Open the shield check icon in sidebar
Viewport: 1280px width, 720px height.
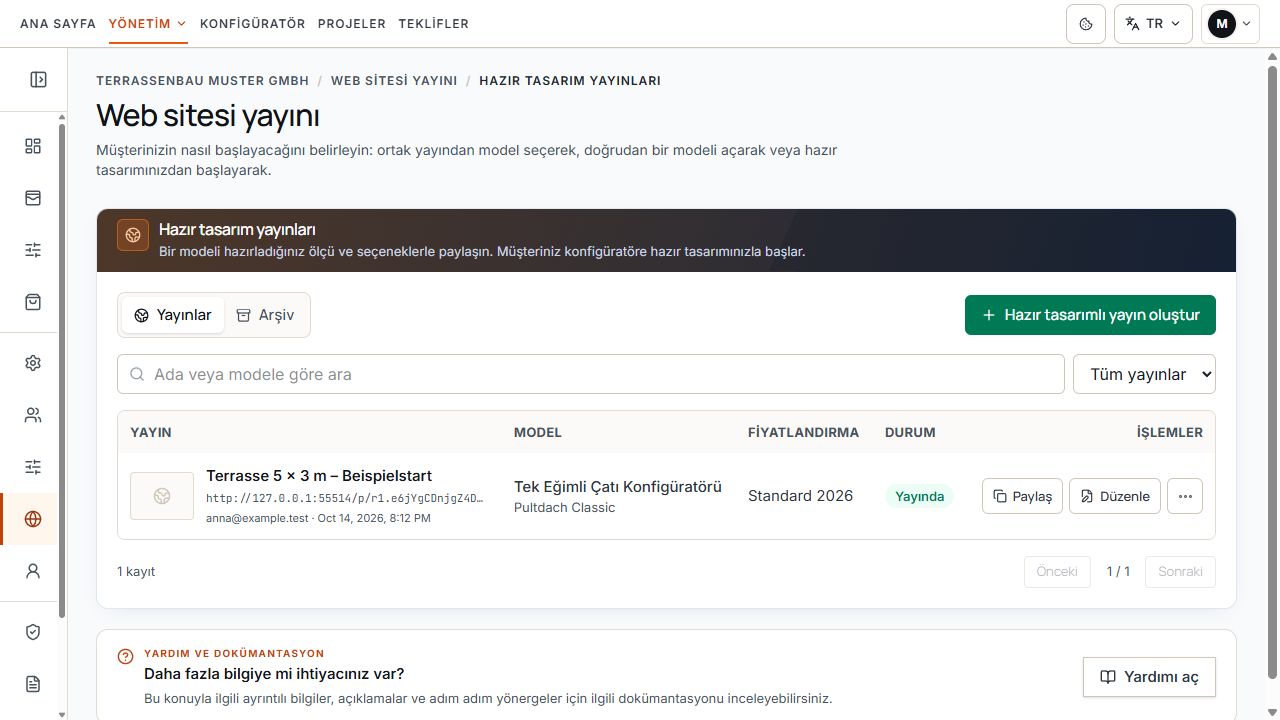point(33,632)
